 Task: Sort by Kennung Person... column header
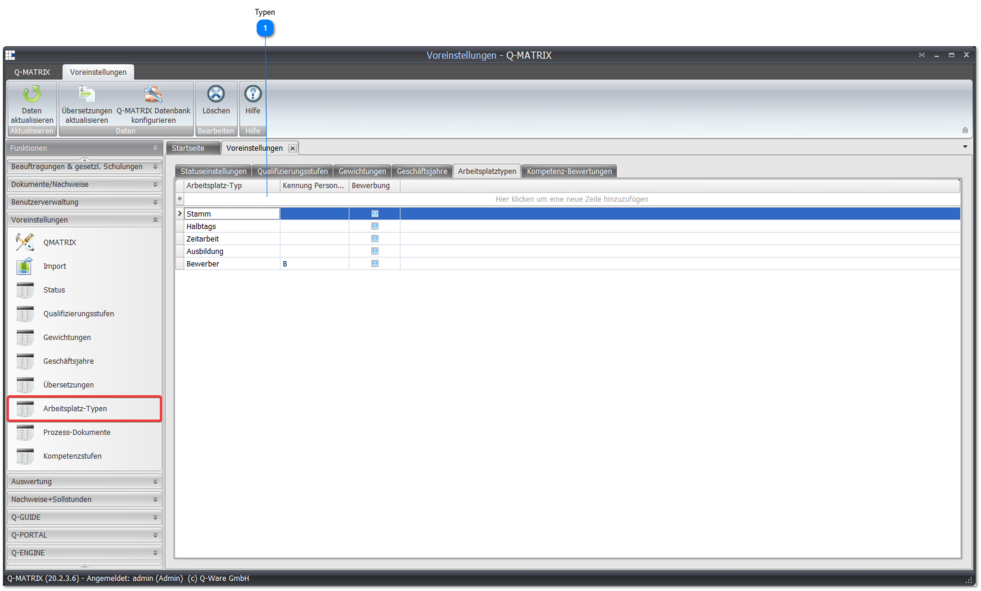pyautogui.click(x=314, y=186)
